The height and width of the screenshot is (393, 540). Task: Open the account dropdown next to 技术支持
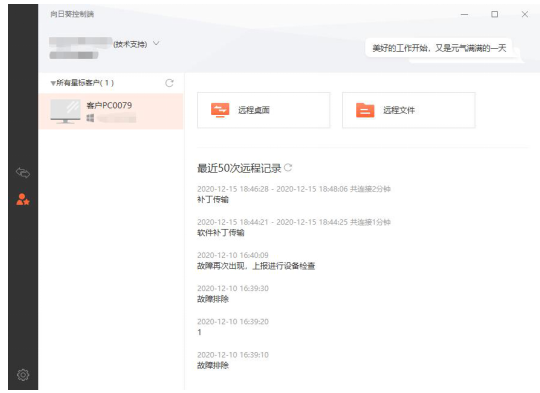pos(156,44)
